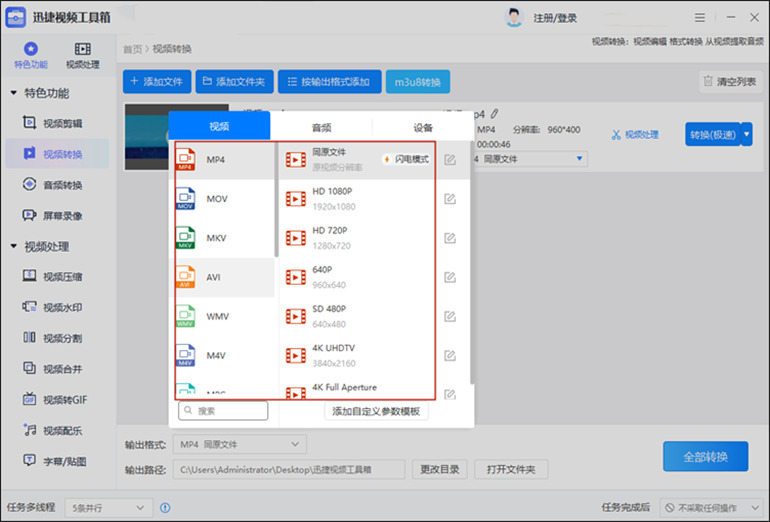Go to 首页 breadcrumb
The height and width of the screenshot is (522, 770).
tap(132, 49)
